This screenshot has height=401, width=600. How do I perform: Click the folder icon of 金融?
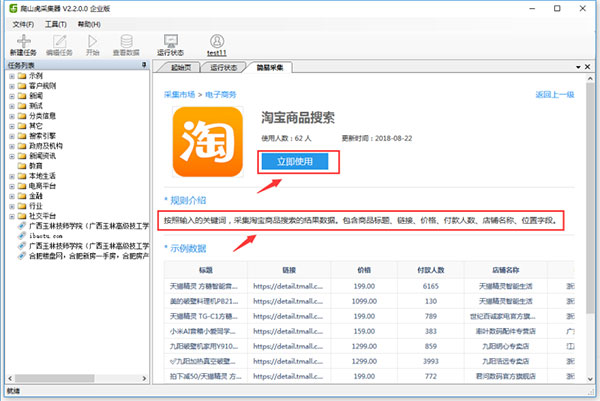point(22,196)
